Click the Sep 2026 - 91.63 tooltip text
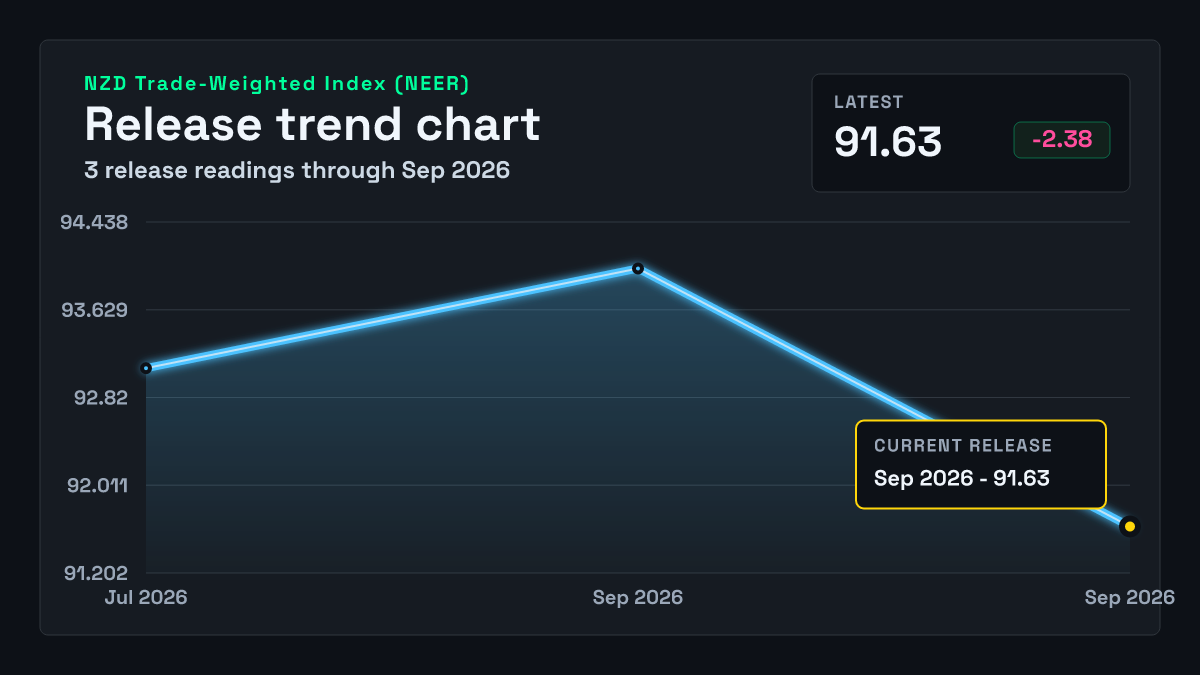1200x675 pixels. 962,478
